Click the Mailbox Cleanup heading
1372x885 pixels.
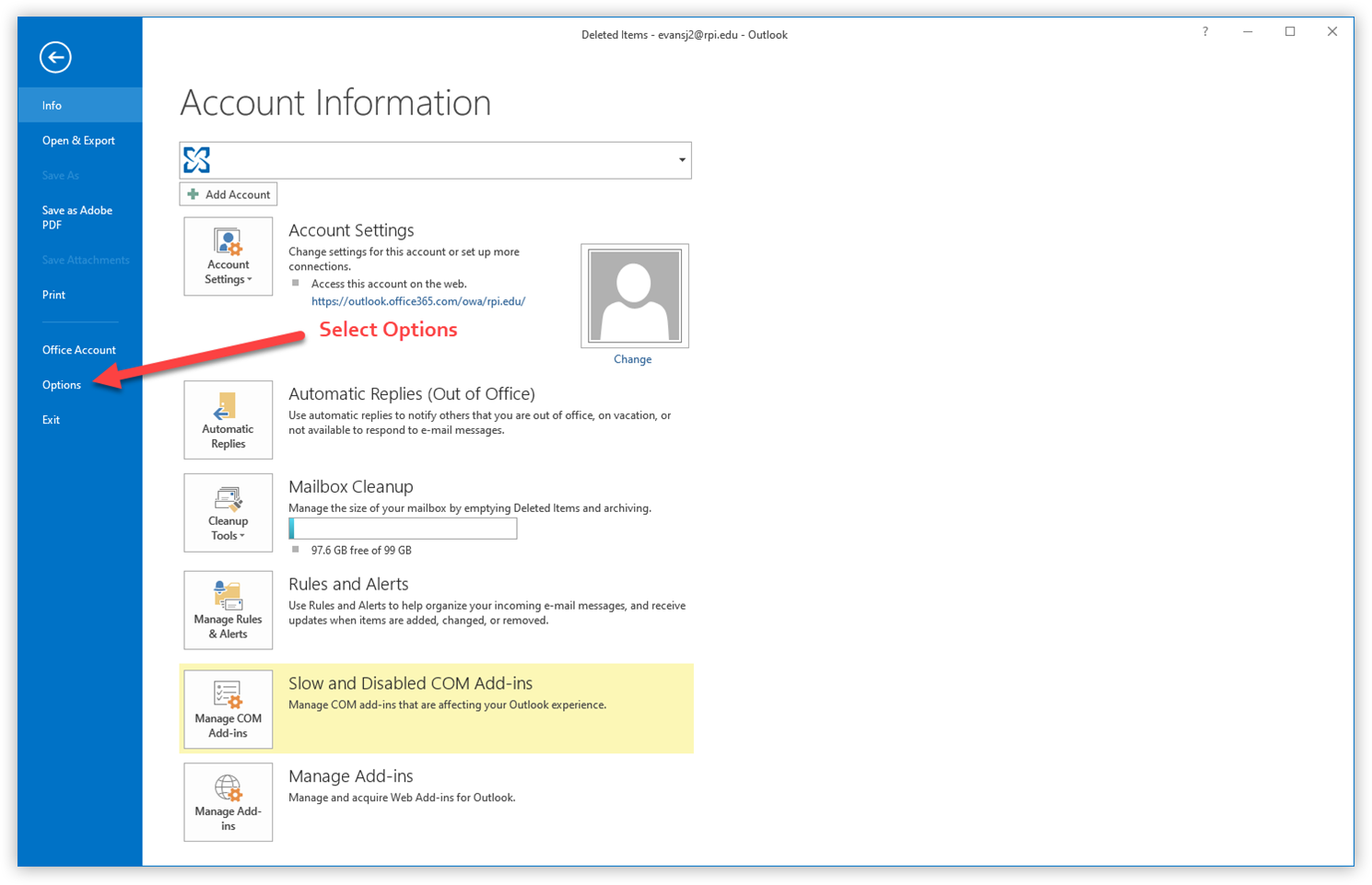click(351, 486)
